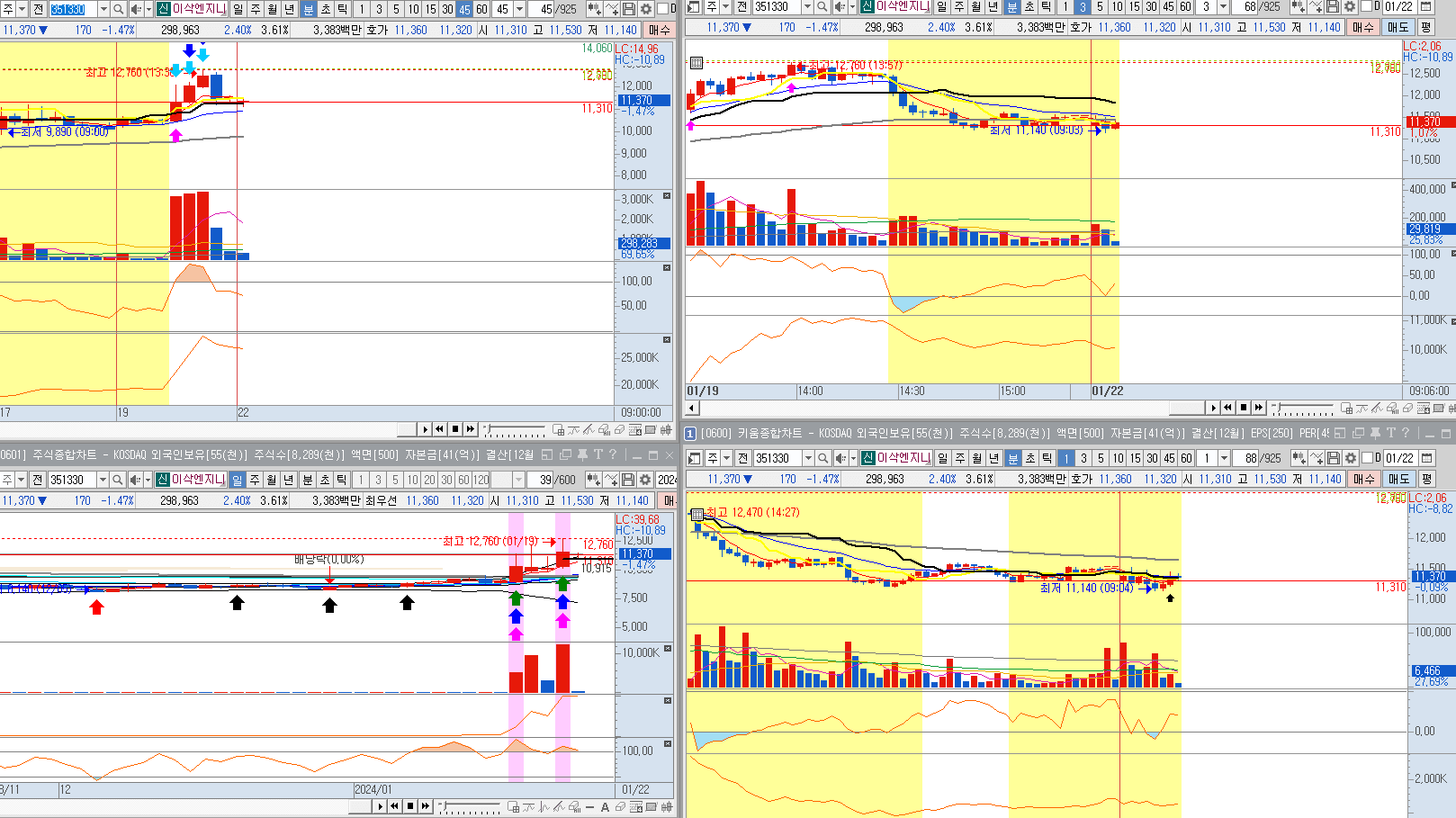This screenshot has width=1456, height=818.
Task: Open settings gear in top-right chart
Action: click(1349, 6)
